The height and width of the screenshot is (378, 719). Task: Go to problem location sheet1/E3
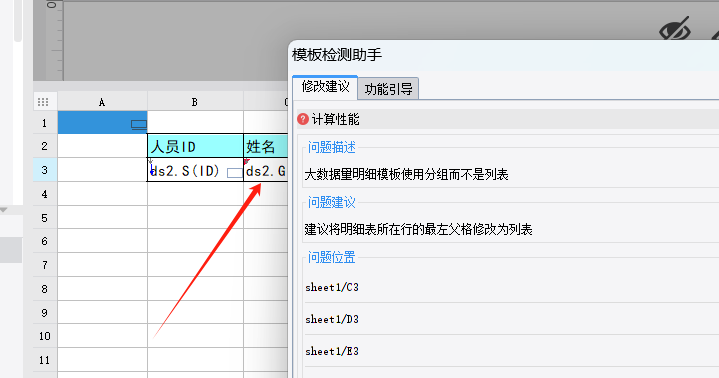point(332,351)
